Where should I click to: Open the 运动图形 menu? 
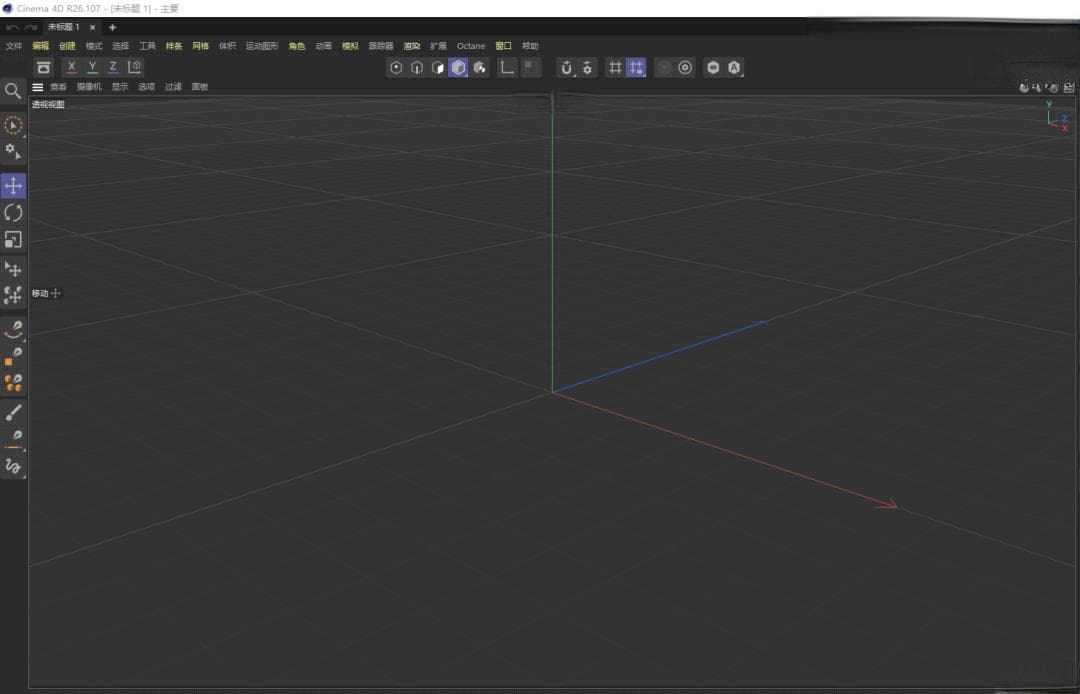pyautogui.click(x=262, y=46)
